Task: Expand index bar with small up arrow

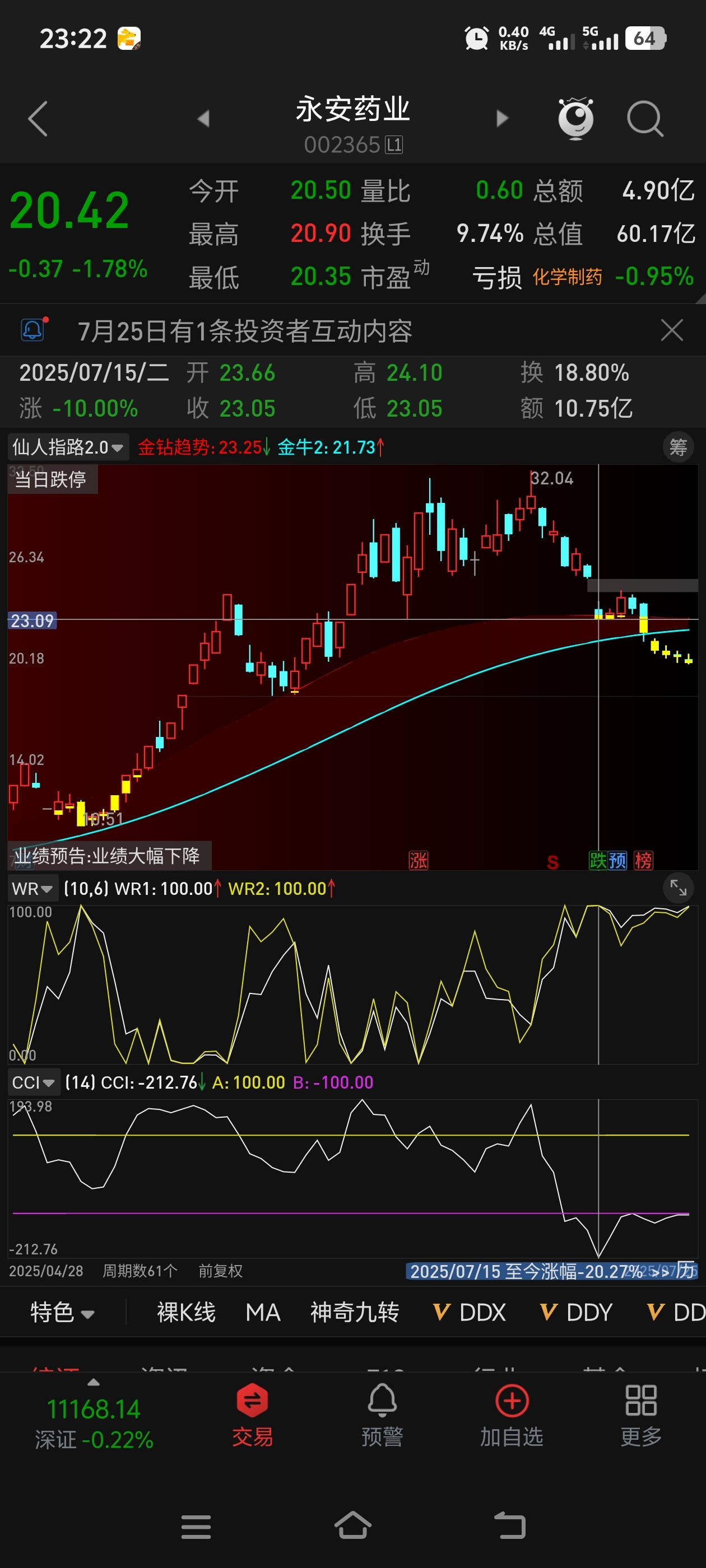Action: coord(93,1382)
